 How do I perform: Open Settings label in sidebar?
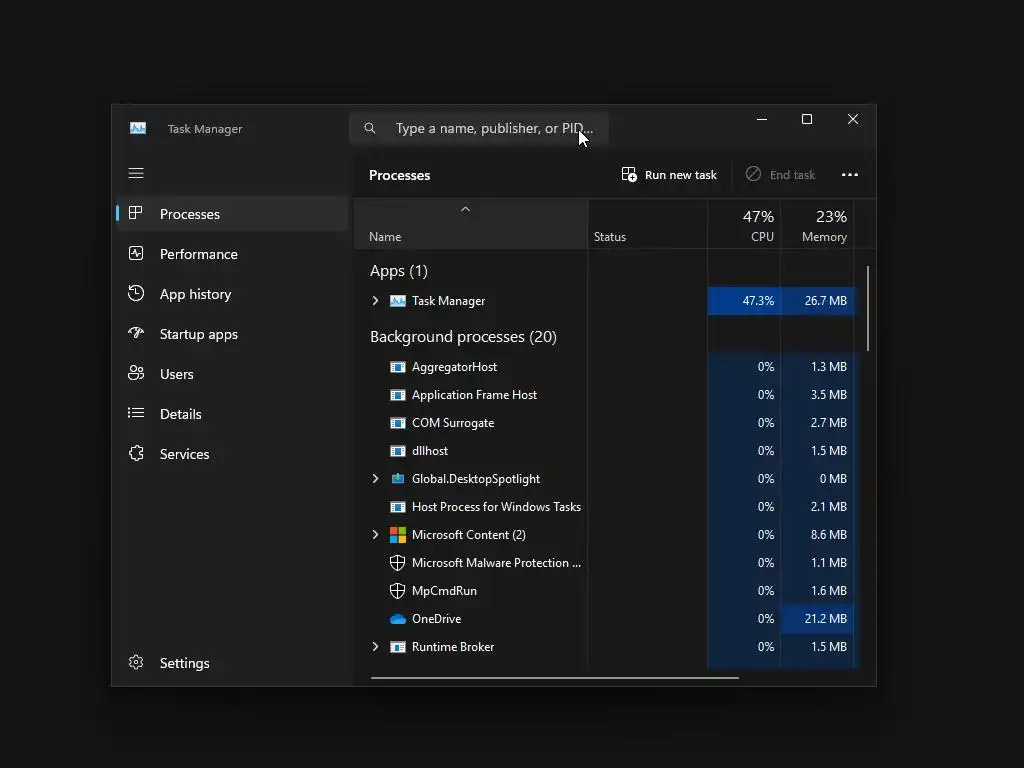point(184,663)
